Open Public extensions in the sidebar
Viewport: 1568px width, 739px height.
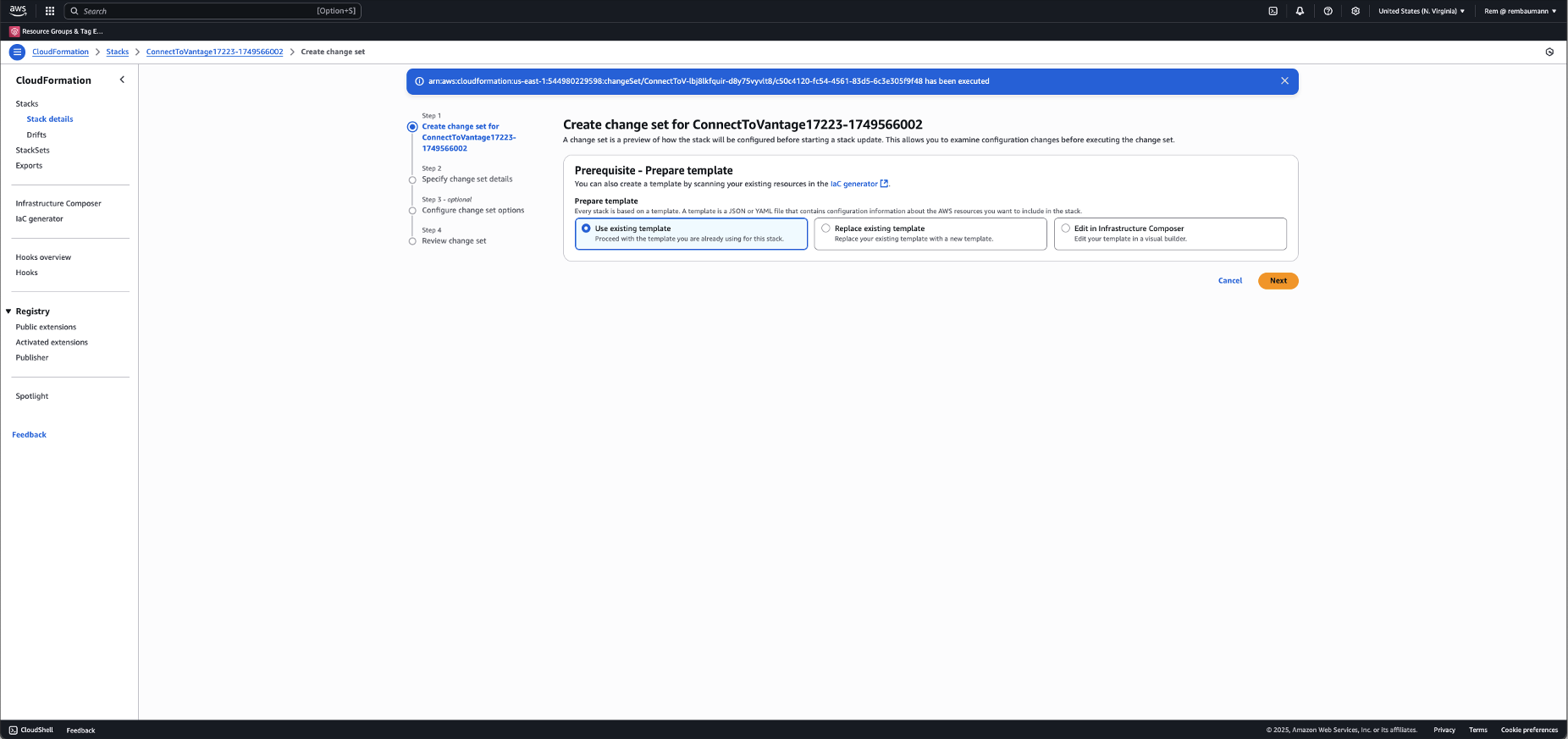46,327
